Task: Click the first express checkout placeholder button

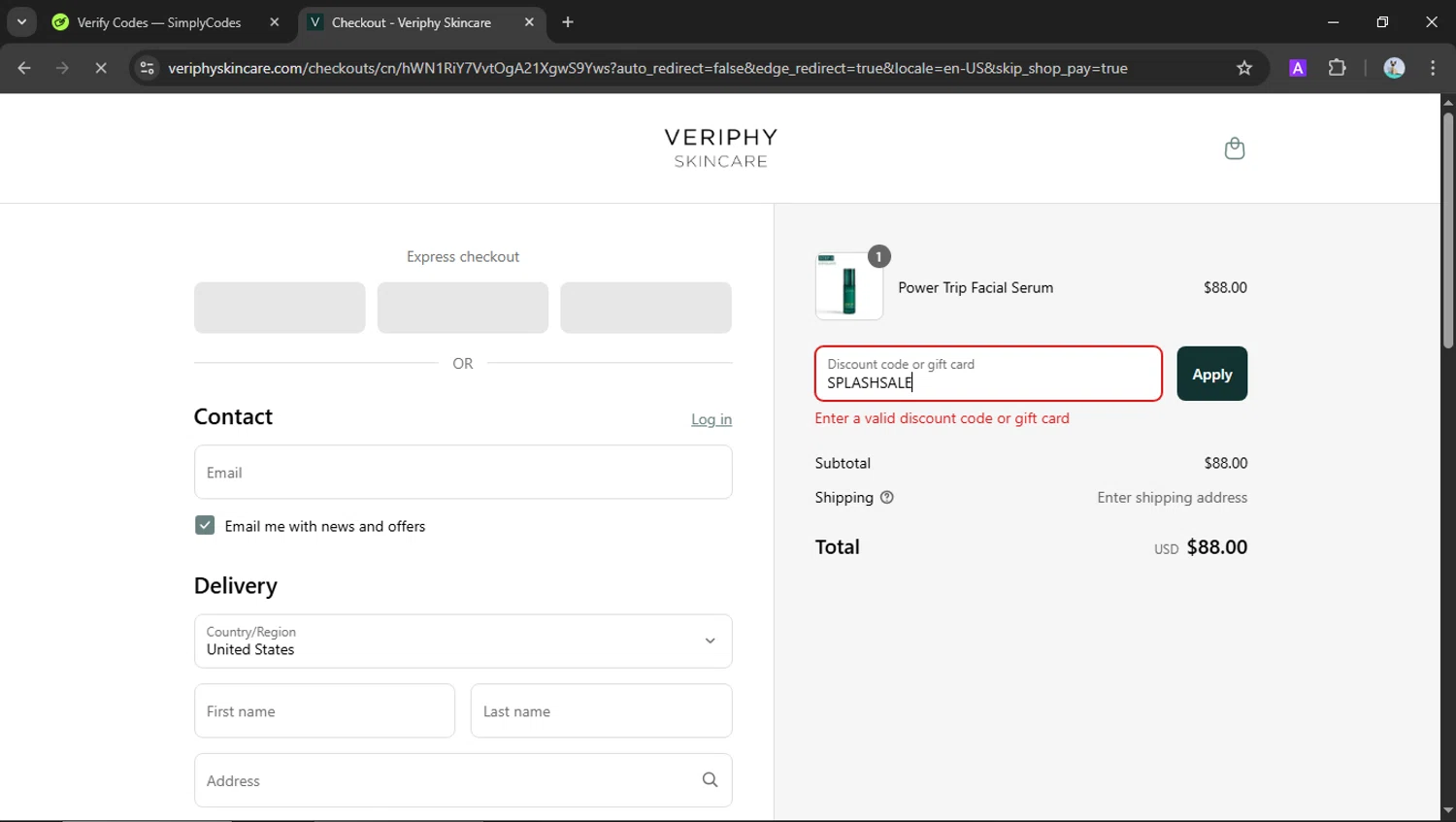Action: click(x=280, y=308)
